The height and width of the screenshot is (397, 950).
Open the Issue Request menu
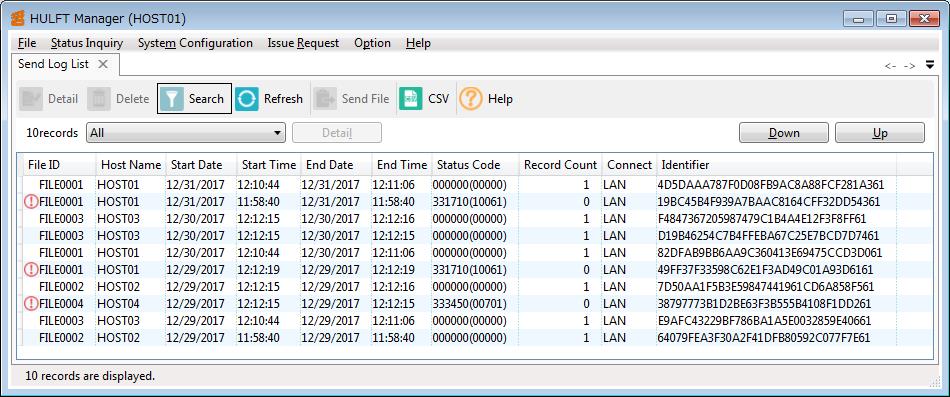point(304,43)
